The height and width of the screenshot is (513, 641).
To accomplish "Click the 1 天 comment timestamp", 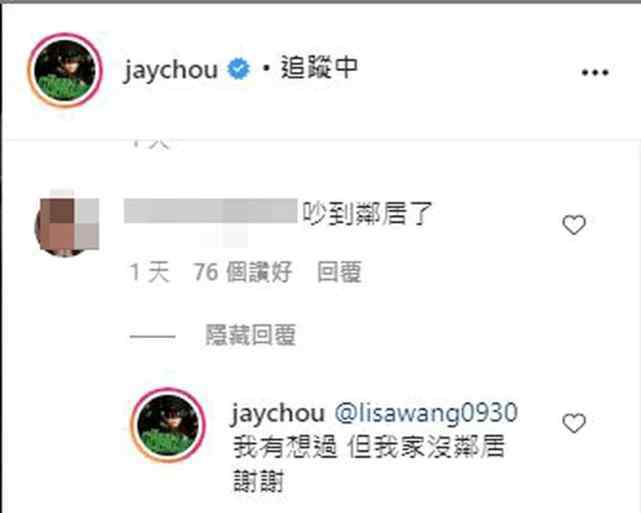I will click(150, 272).
